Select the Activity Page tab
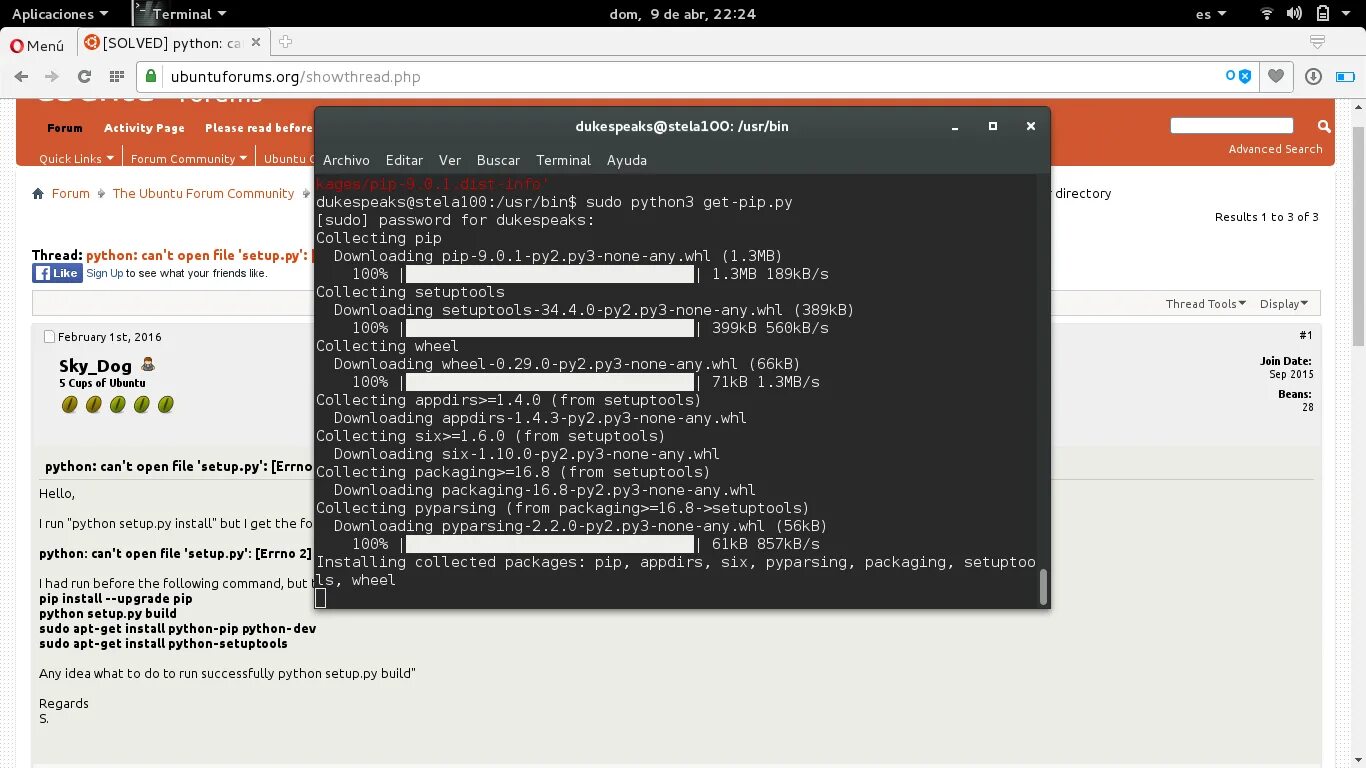Viewport: 1366px width, 768px height. point(144,128)
